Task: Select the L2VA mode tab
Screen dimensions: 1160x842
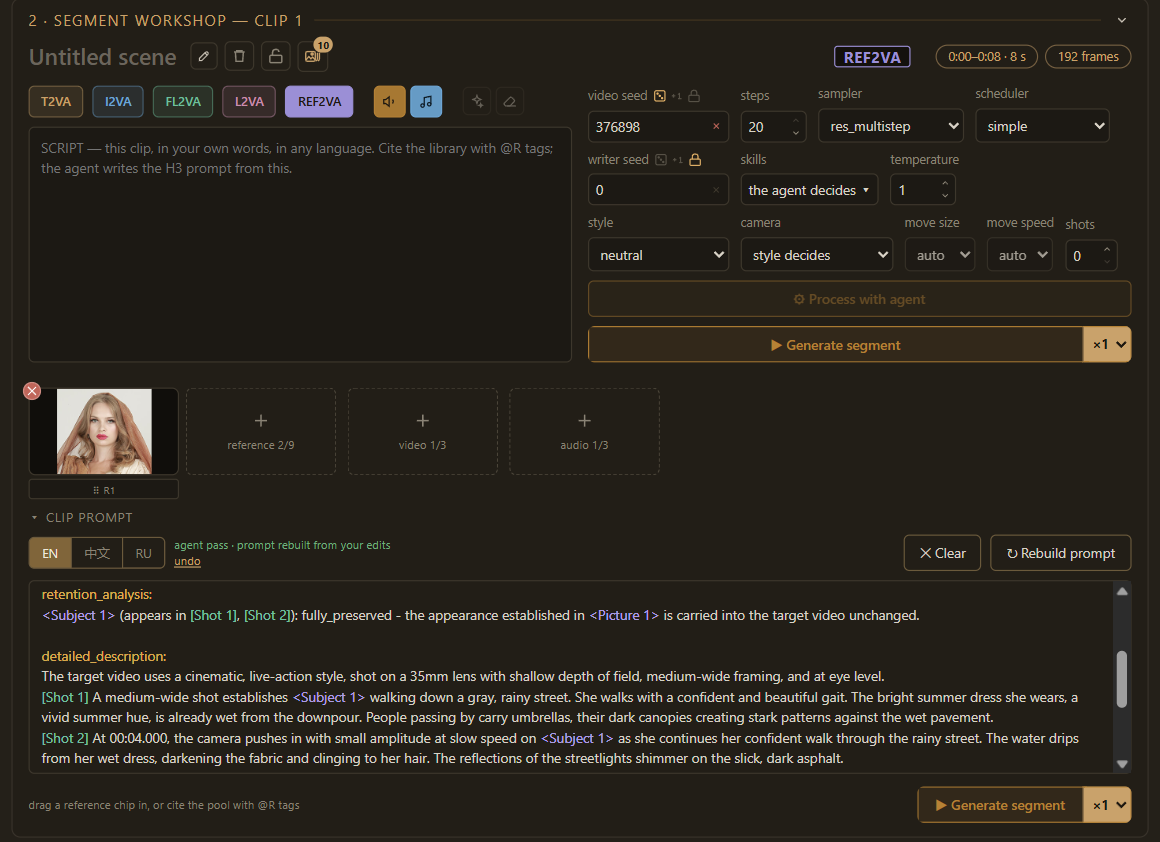Action: click(x=249, y=101)
